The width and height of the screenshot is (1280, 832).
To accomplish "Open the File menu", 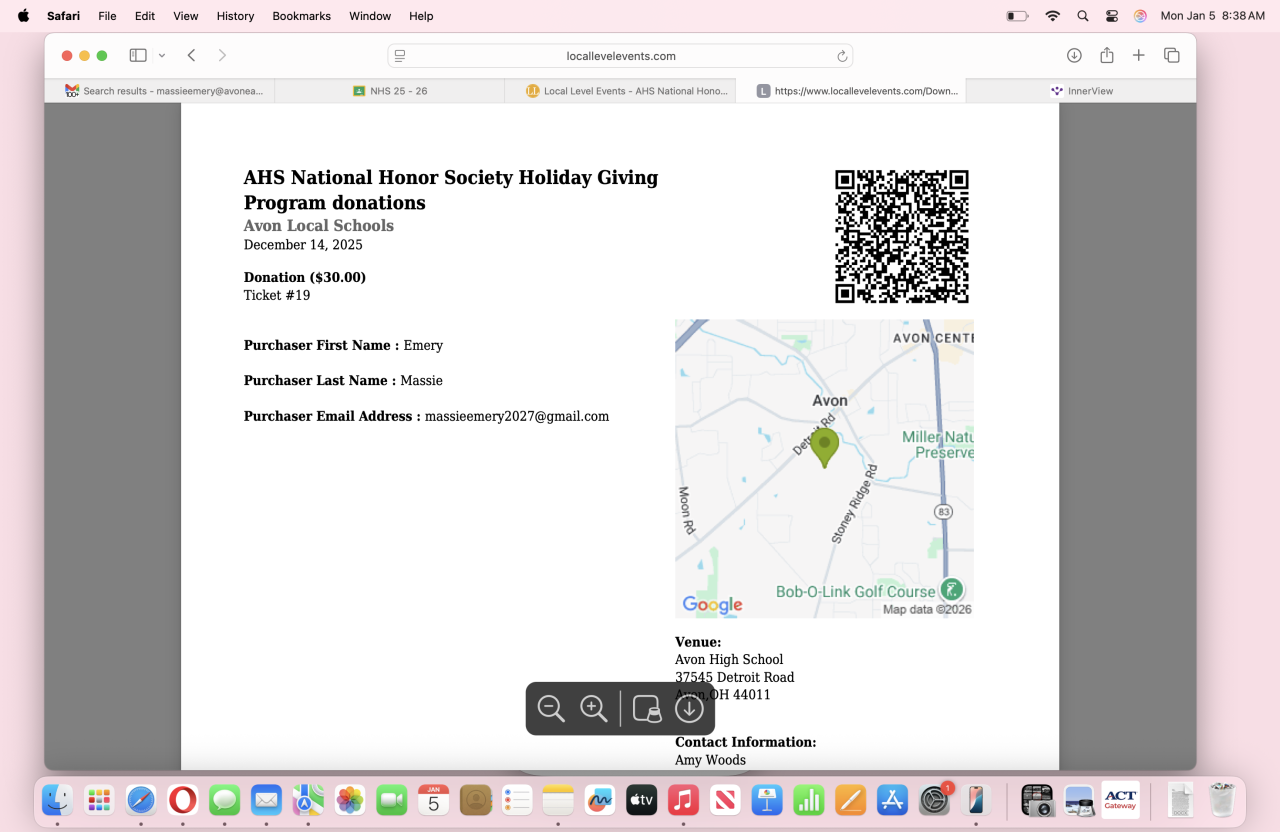I will pos(107,16).
